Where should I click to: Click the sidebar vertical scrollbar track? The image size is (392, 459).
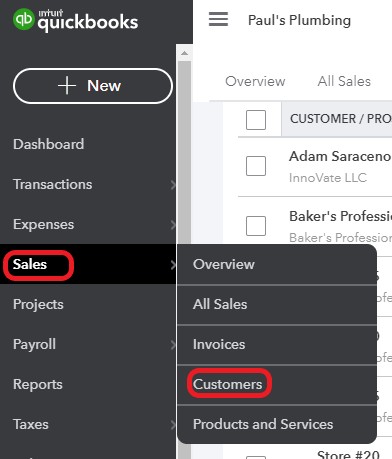(x=184, y=150)
